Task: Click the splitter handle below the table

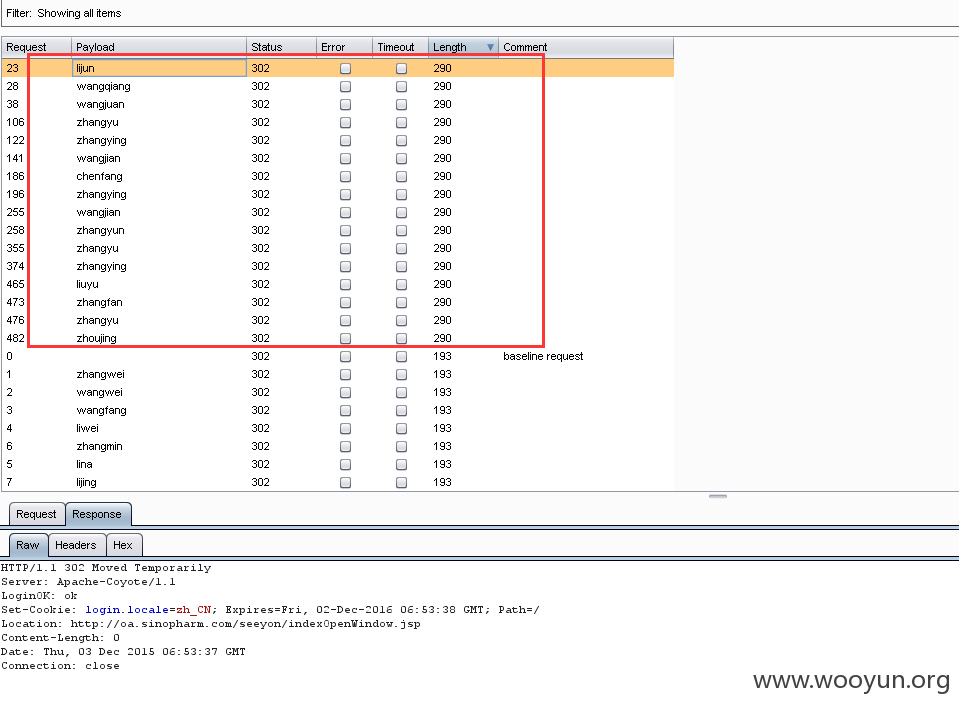Action: [717, 496]
